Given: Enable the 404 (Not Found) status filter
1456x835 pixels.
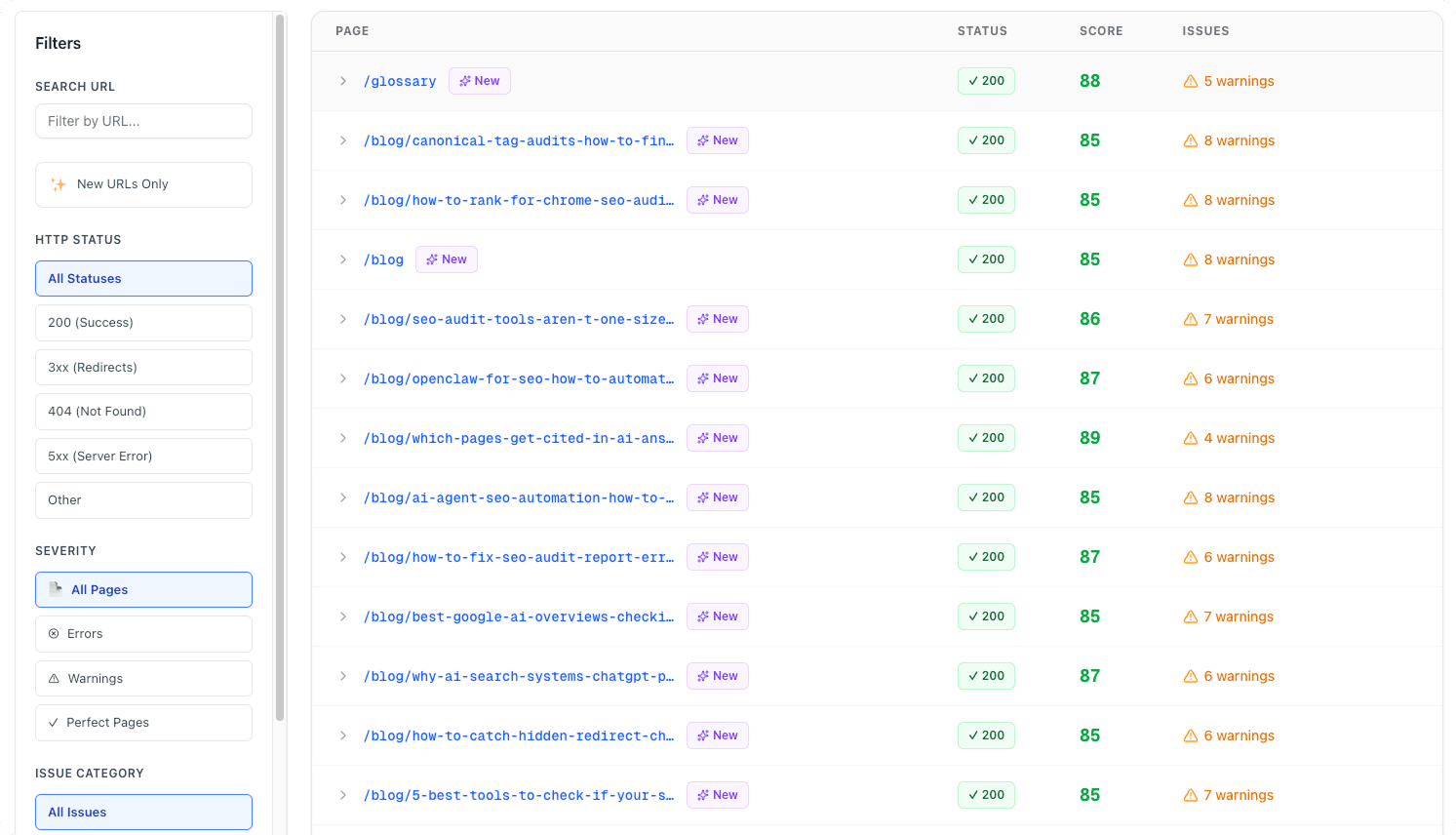Looking at the screenshot, I should coord(143,411).
